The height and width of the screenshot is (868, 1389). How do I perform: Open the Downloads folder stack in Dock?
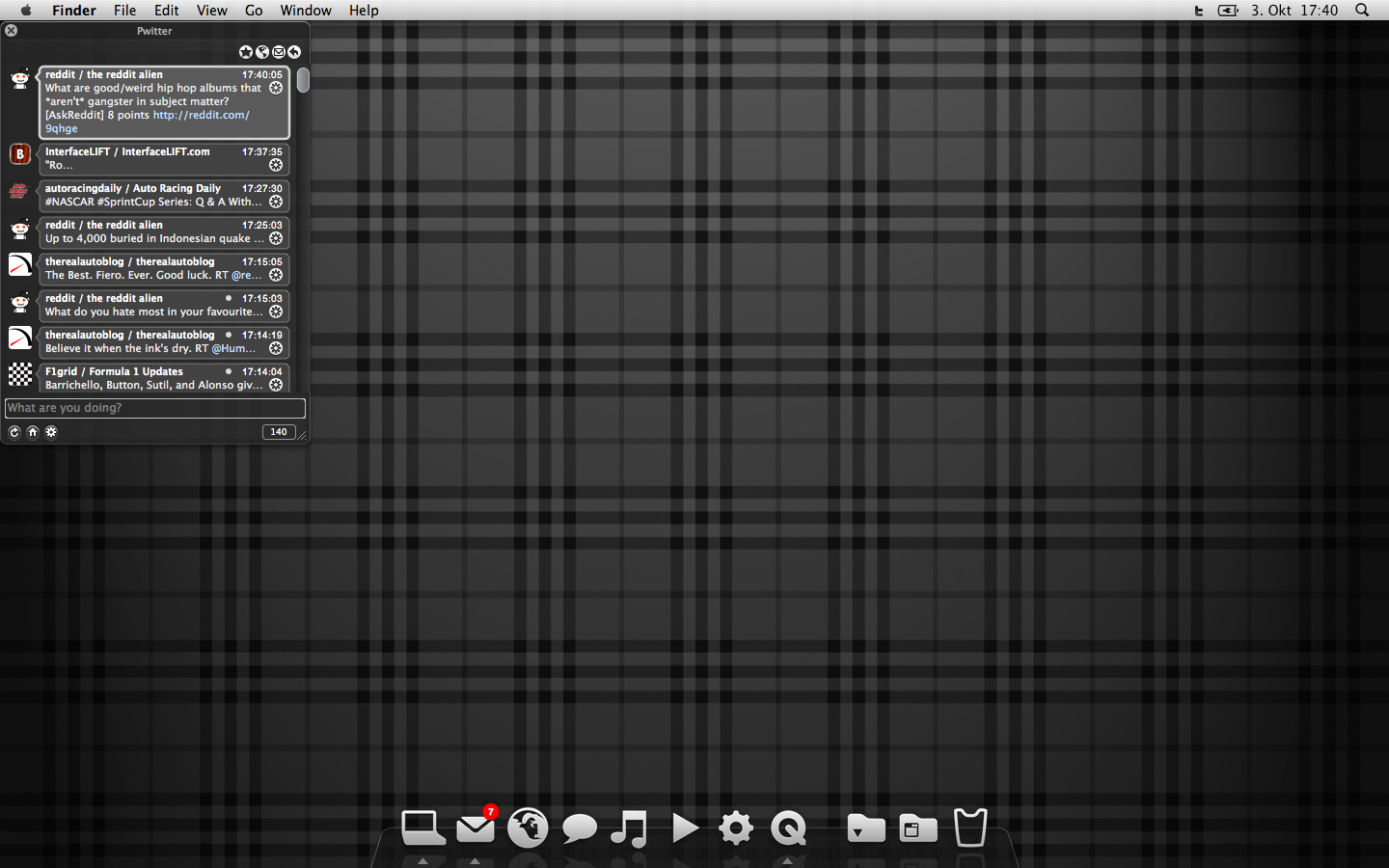tap(866, 827)
